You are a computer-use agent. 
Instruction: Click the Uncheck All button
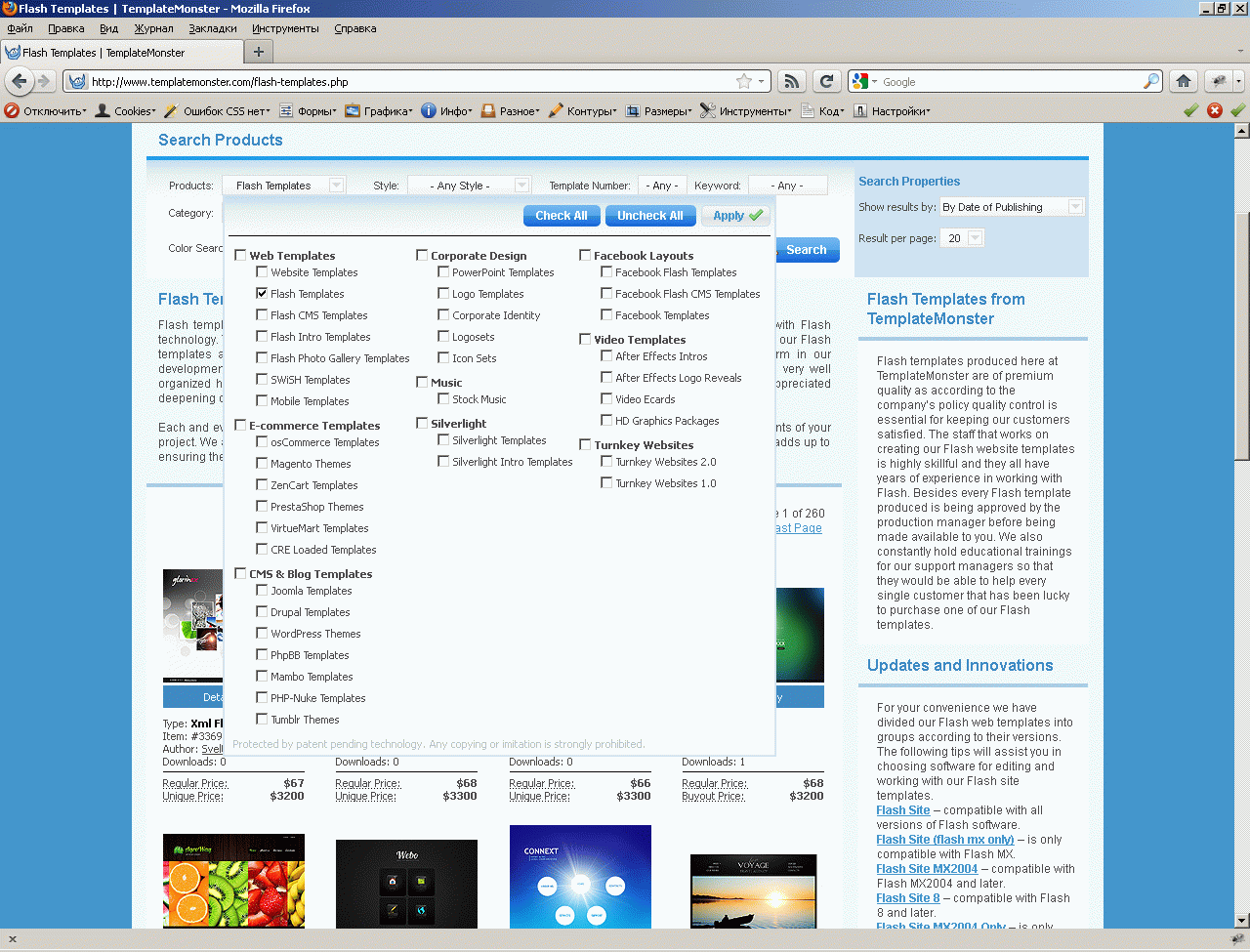pos(650,216)
